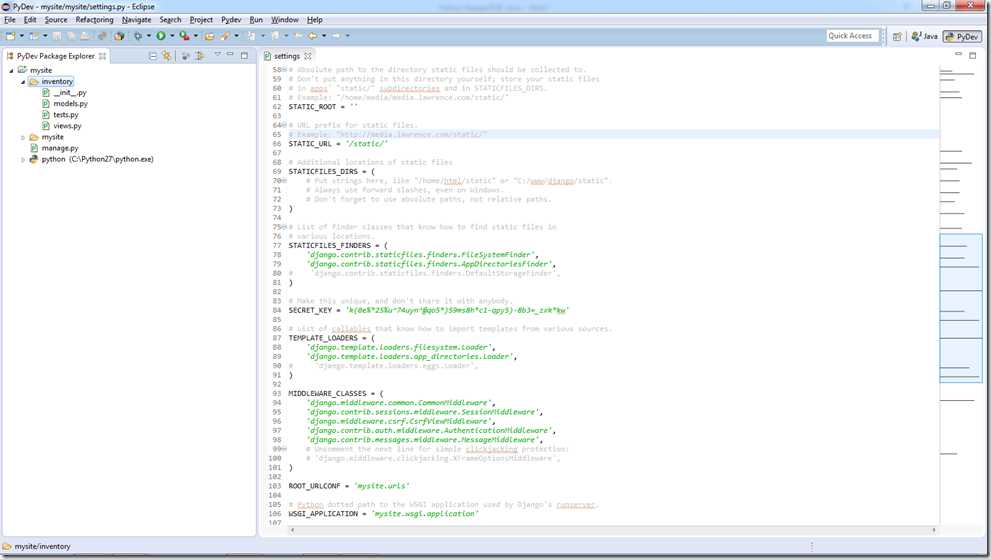Image resolution: width=991 pixels, height=559 pixels.
Task: Click the Last Edit Location icon
Action: (x=299, y=36)
